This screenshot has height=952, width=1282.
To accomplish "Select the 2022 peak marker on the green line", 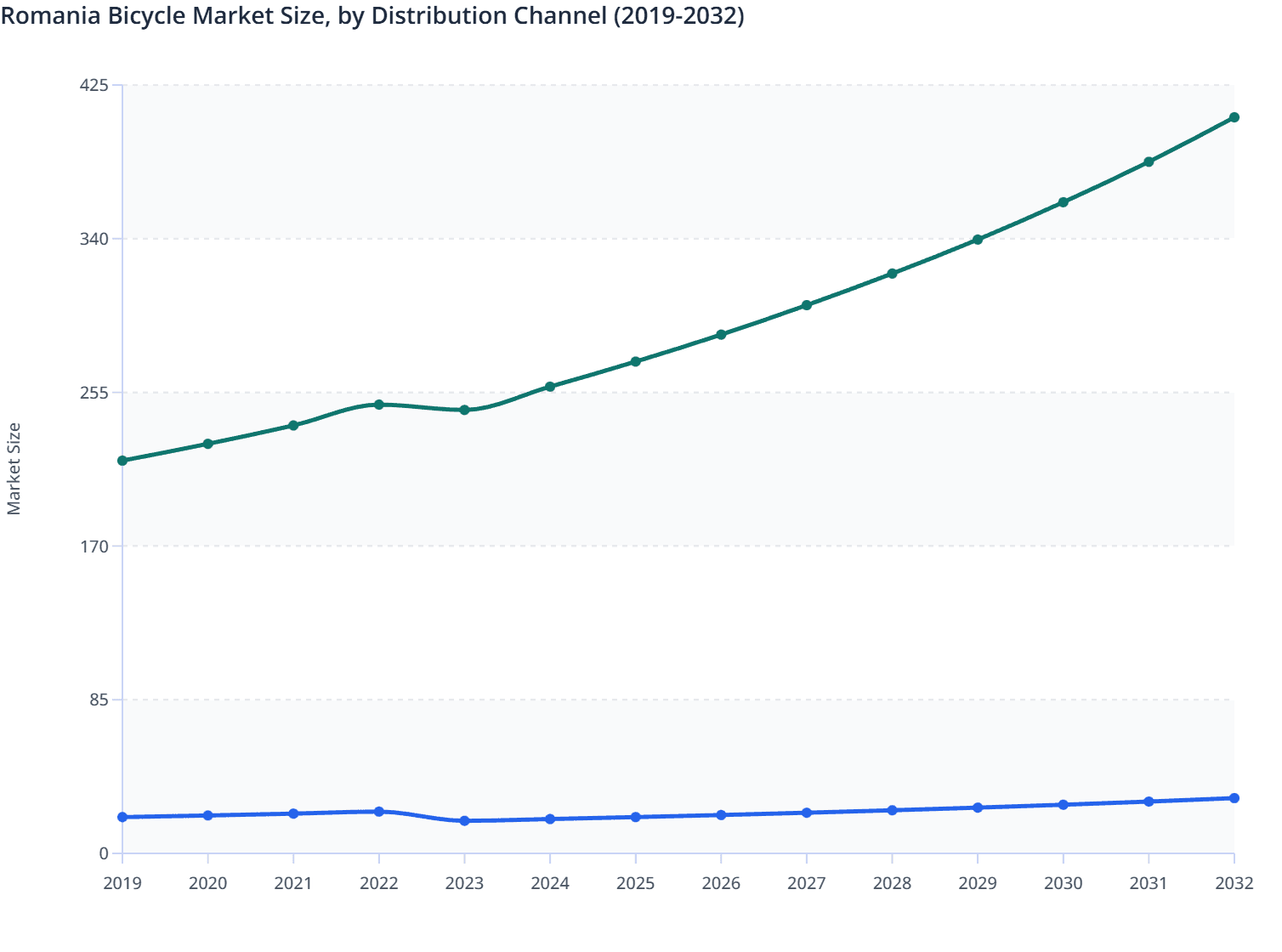I will click(x=378, y=405).
